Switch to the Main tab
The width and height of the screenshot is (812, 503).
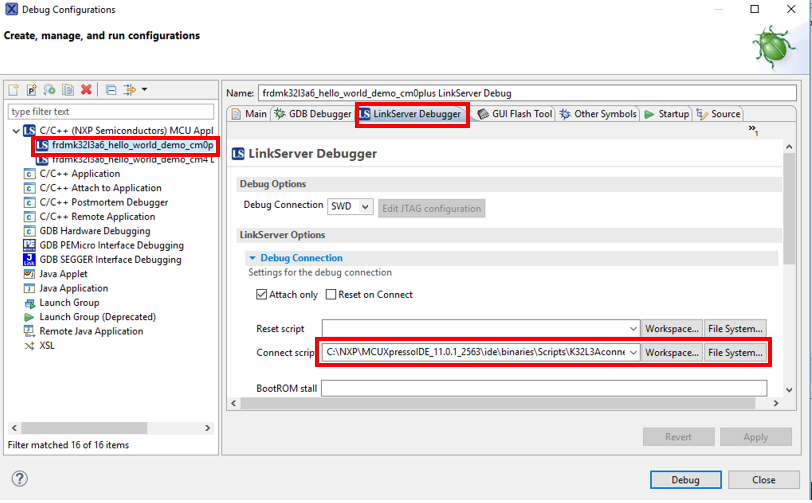pyautogui.click(x=249, y=114)
